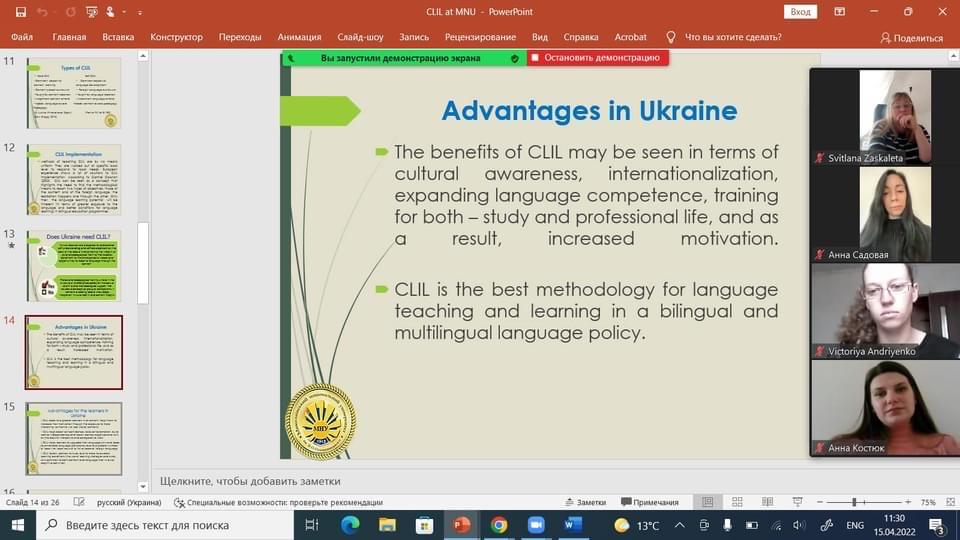Select Normal view button in status bar
Screen dimensions: 960x540
pyautogui.click(x=708, y=502)
